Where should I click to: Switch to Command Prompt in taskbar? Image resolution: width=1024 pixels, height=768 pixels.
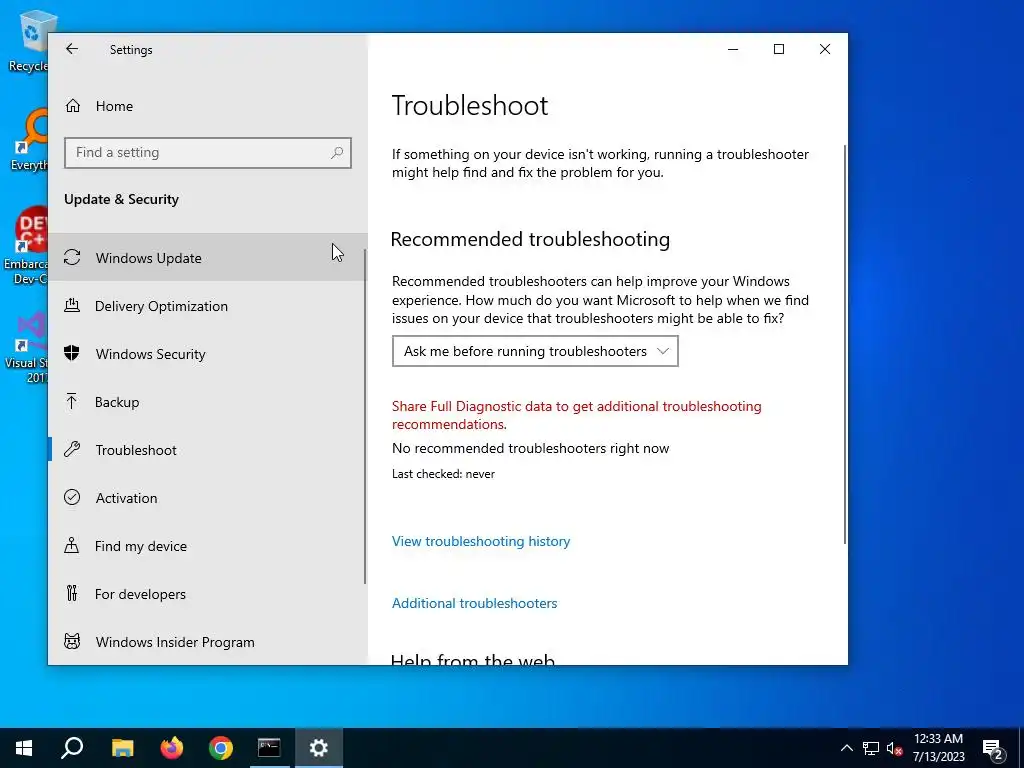[x=269, y=748]
